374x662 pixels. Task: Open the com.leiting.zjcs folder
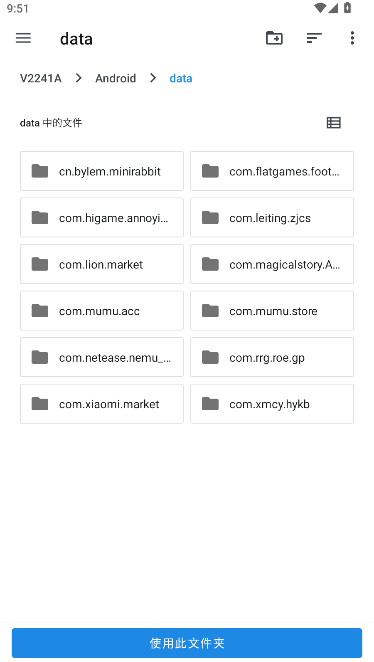(x=272, y=217)
